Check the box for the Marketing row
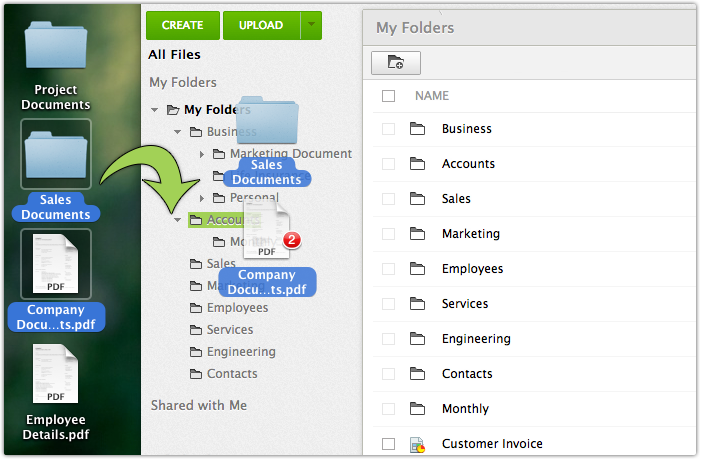Screen dimensions: 701x460 389,234
